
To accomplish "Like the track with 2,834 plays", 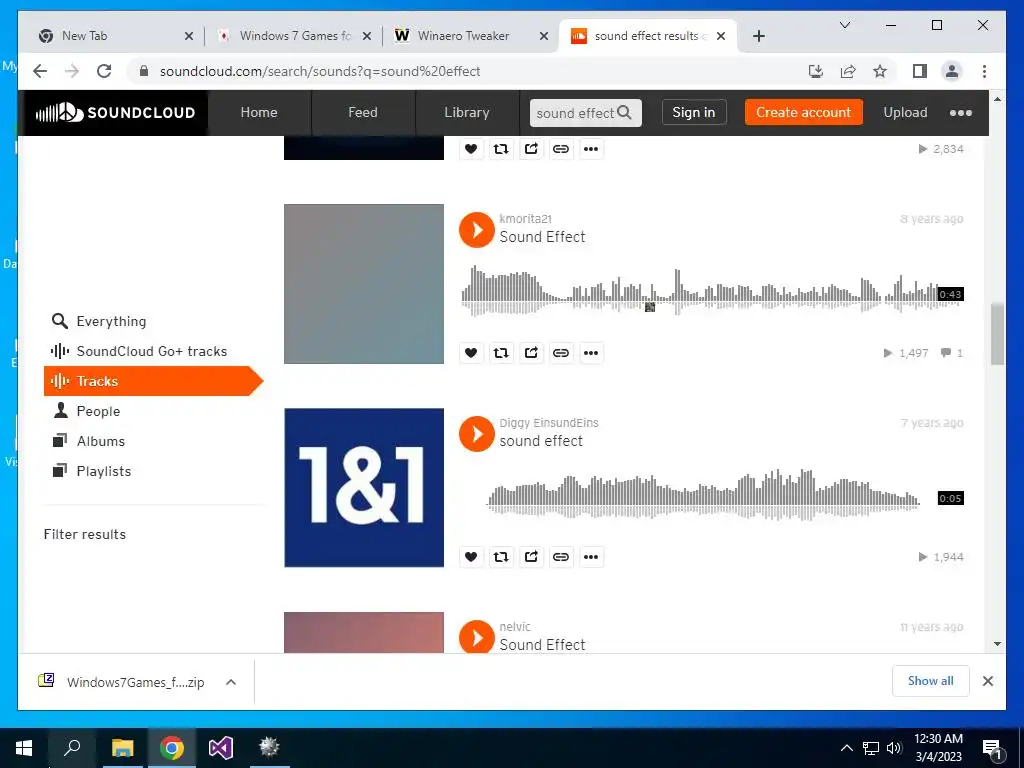I will (471, 149).
